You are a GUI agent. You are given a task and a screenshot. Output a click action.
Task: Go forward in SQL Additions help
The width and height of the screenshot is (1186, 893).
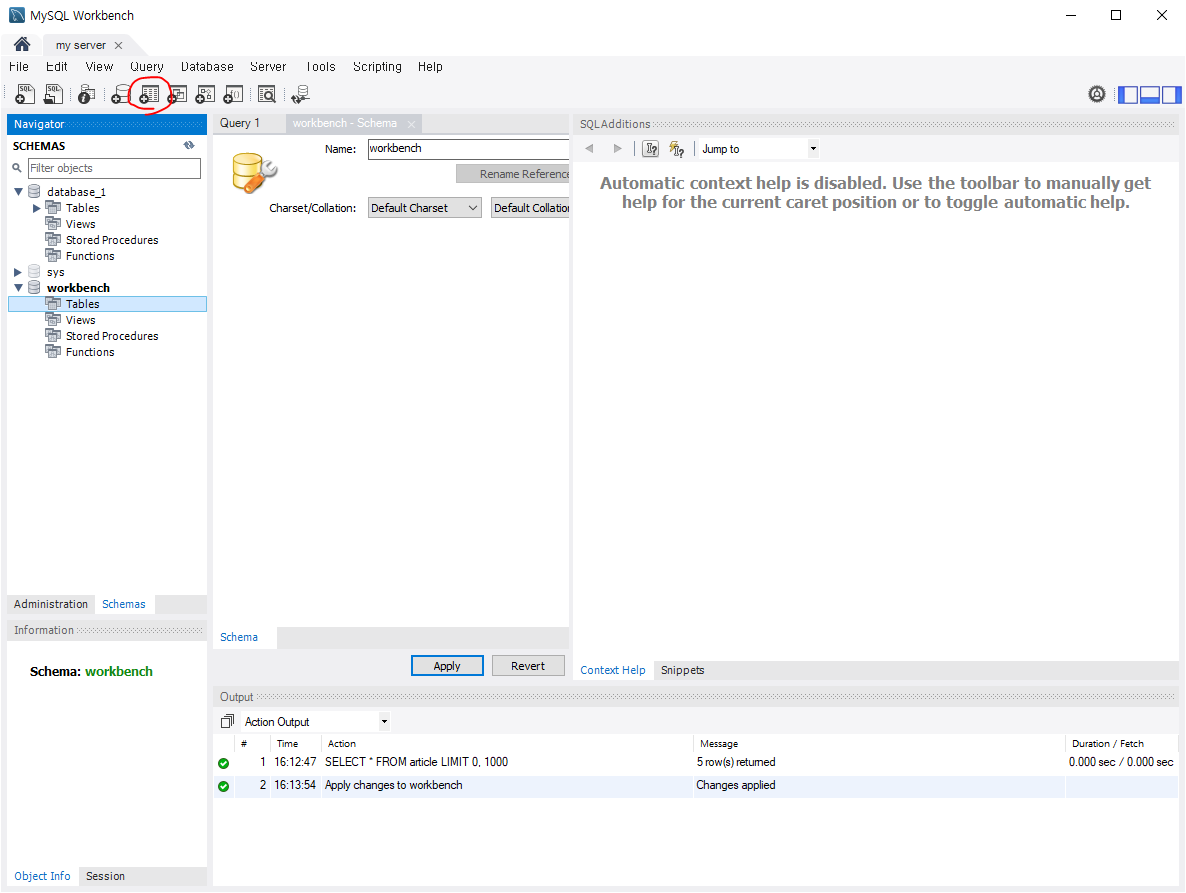(x=617, y=149)
